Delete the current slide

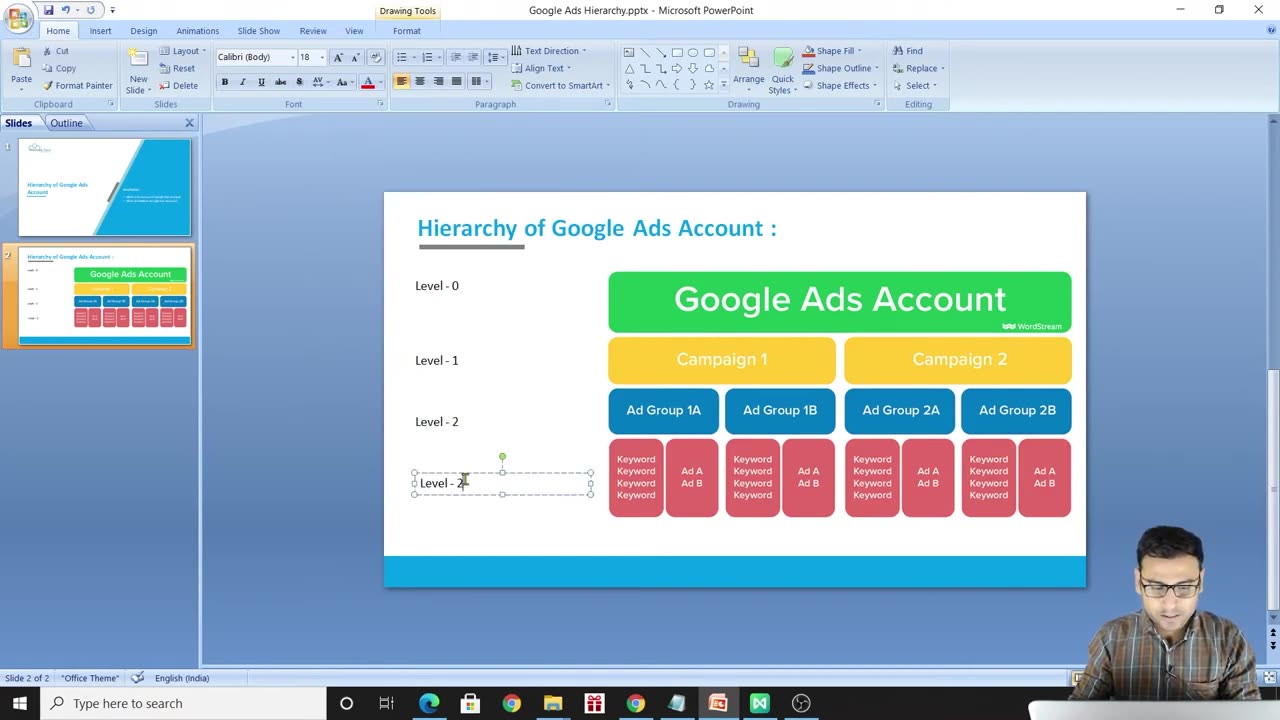(178, 85)
